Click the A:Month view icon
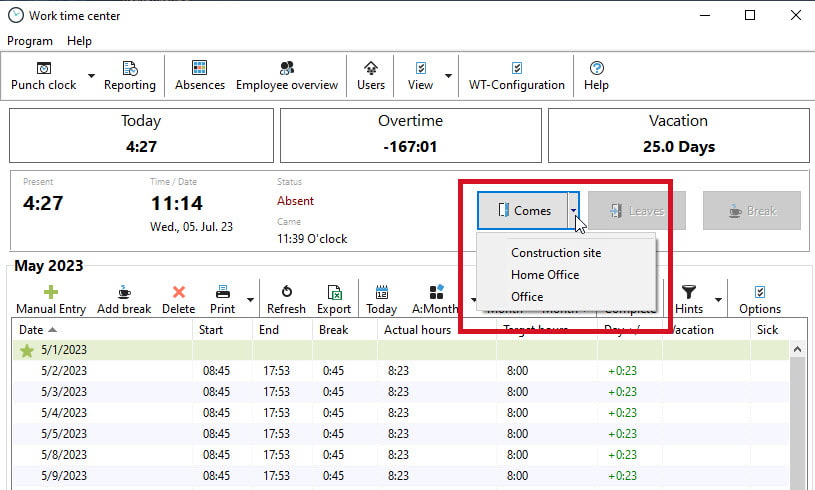The height and width of the screenshot is (490, 815). click(436, 300)
